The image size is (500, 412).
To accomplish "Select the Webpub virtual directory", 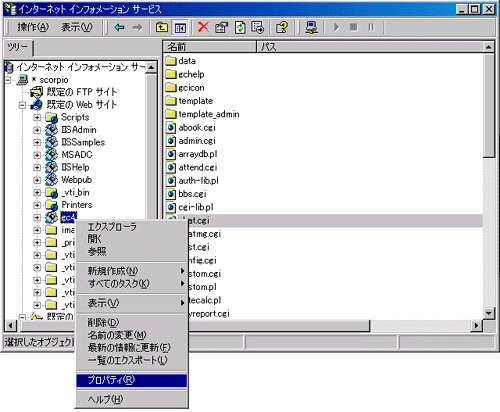I will [x=76, y=180].
